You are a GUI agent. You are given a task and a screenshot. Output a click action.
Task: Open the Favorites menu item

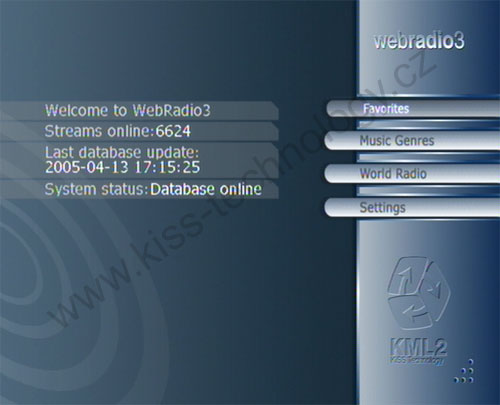[x=413, y=109]
